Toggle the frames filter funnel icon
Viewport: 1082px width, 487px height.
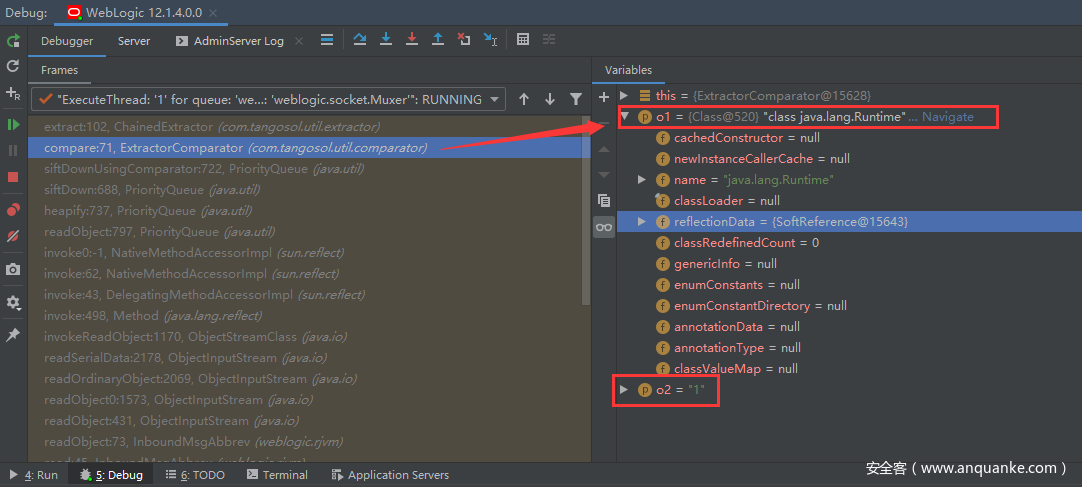tap(576, 99)
